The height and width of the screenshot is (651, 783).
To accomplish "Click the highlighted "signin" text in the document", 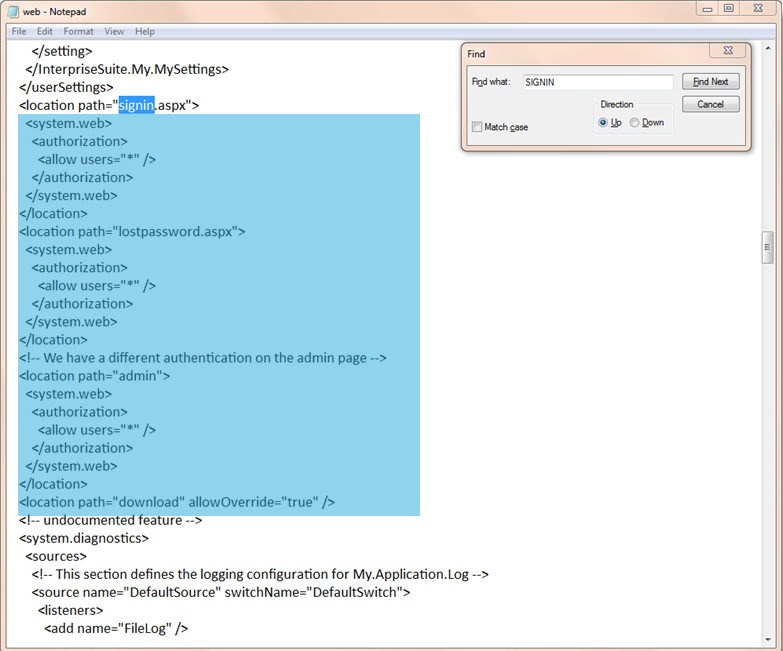I will 136,105.
